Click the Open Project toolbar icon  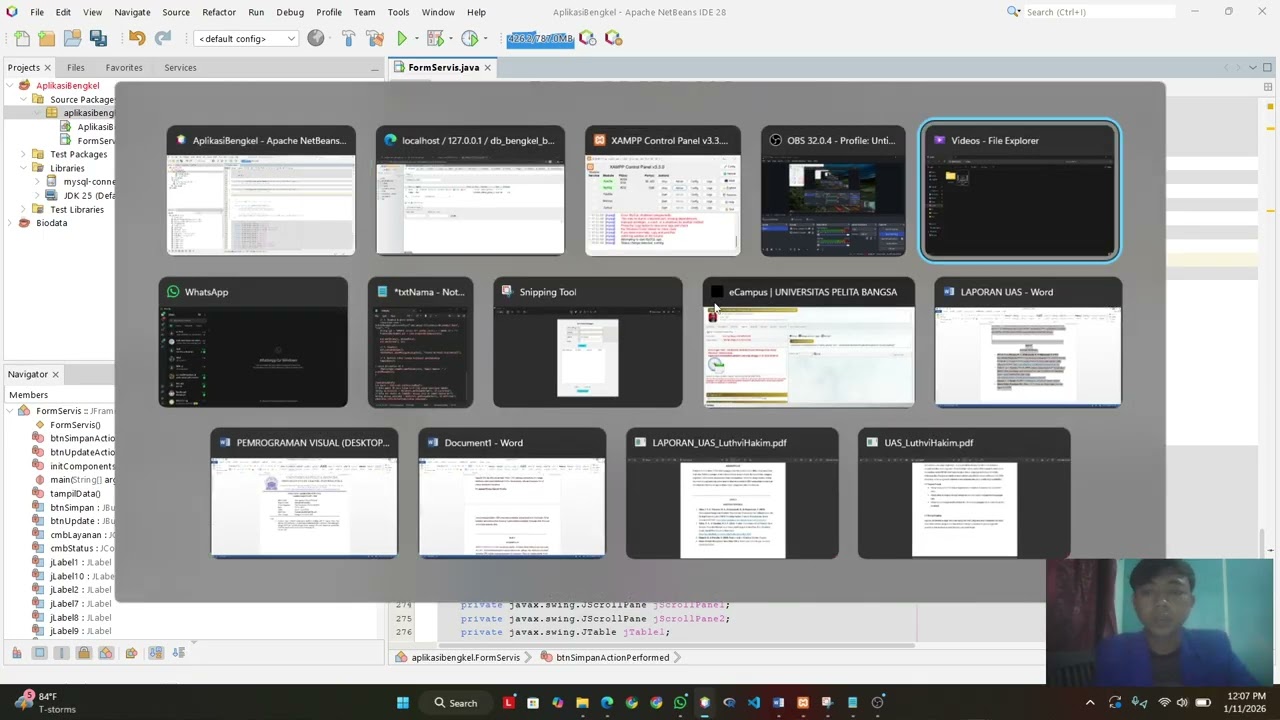[72, 38]
